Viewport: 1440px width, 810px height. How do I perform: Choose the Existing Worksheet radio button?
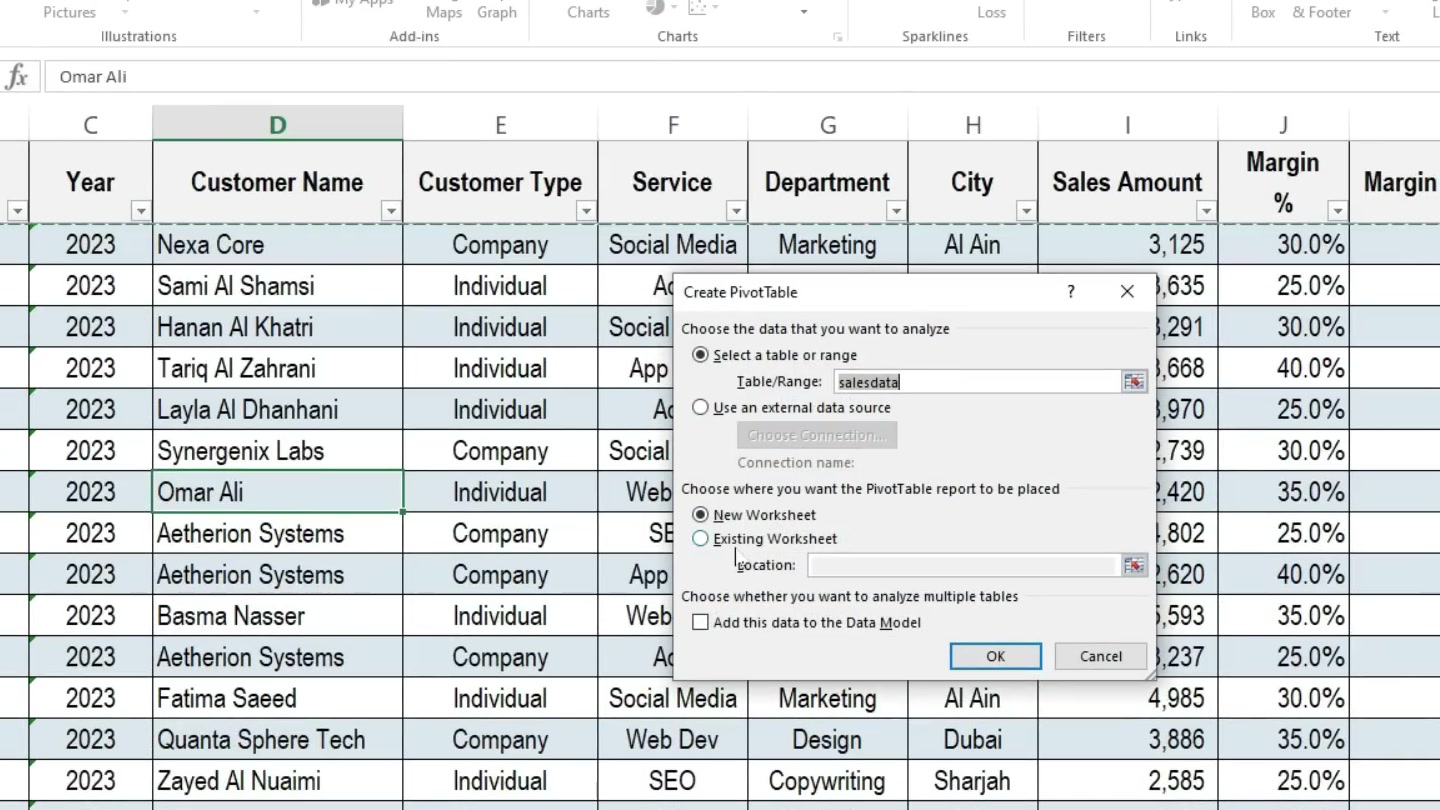pyautogui.click(x=700, y=539)
